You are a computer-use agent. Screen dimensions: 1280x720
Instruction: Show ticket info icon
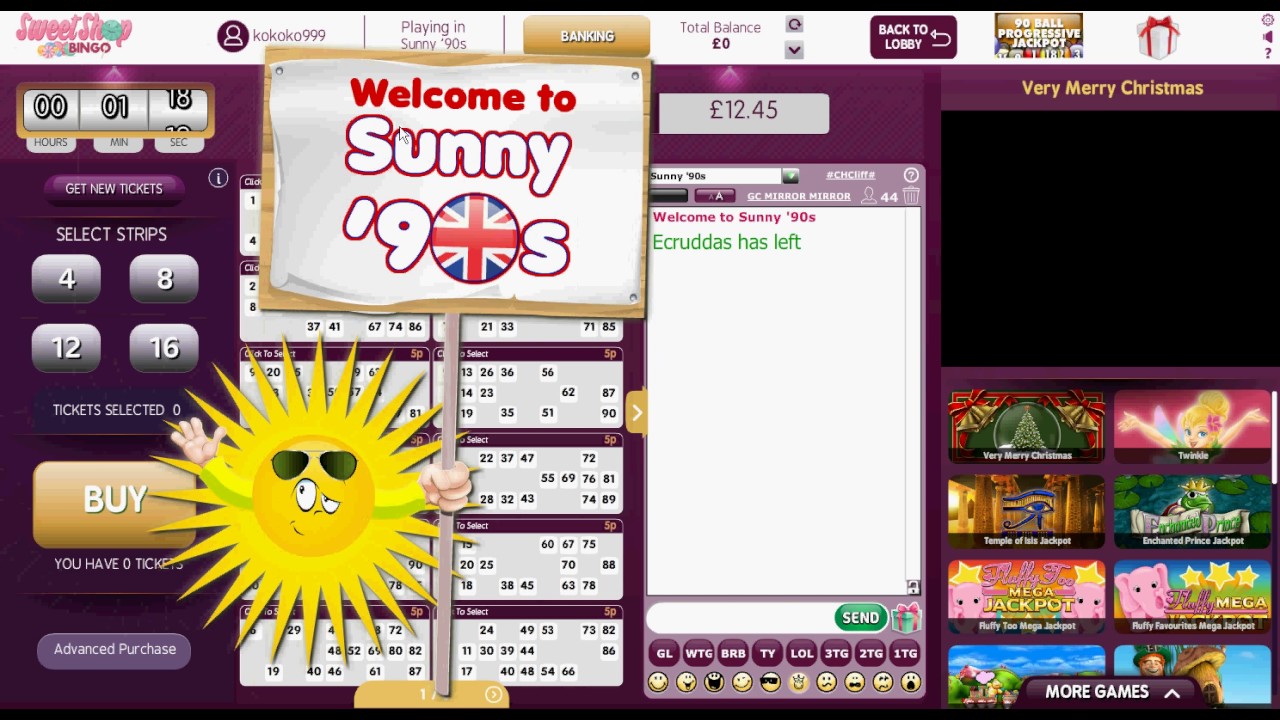tap(218, 178)
